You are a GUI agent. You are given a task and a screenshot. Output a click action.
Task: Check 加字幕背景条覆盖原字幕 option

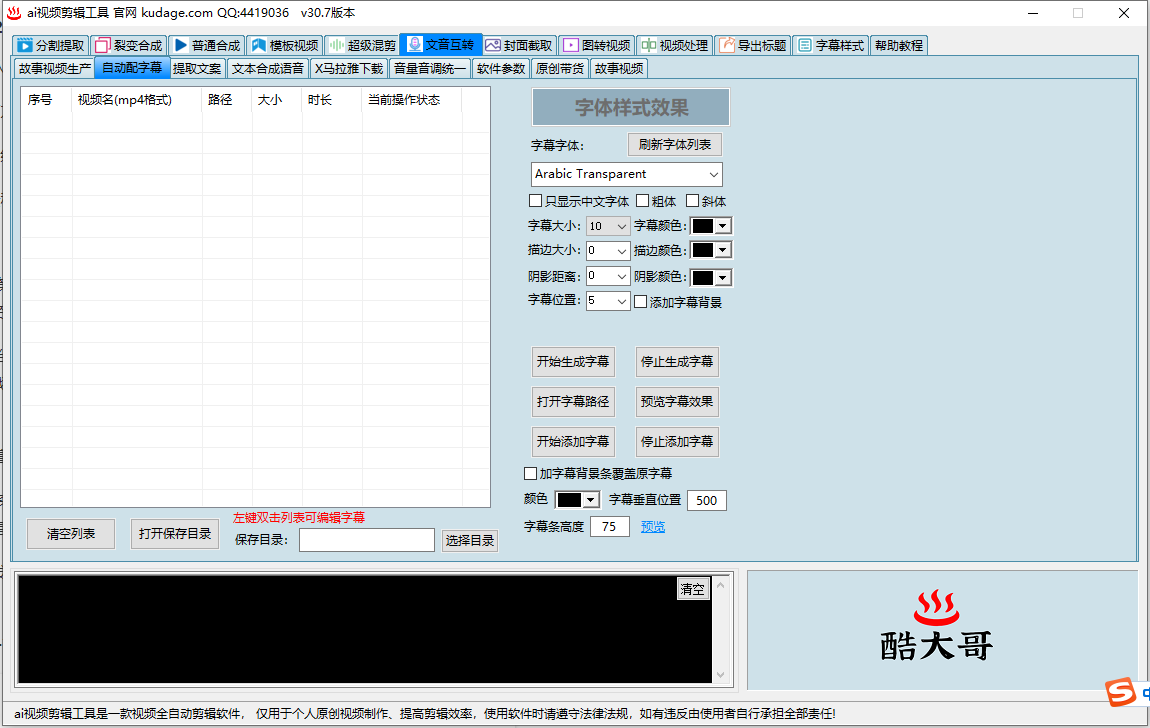tap(530, 474)
